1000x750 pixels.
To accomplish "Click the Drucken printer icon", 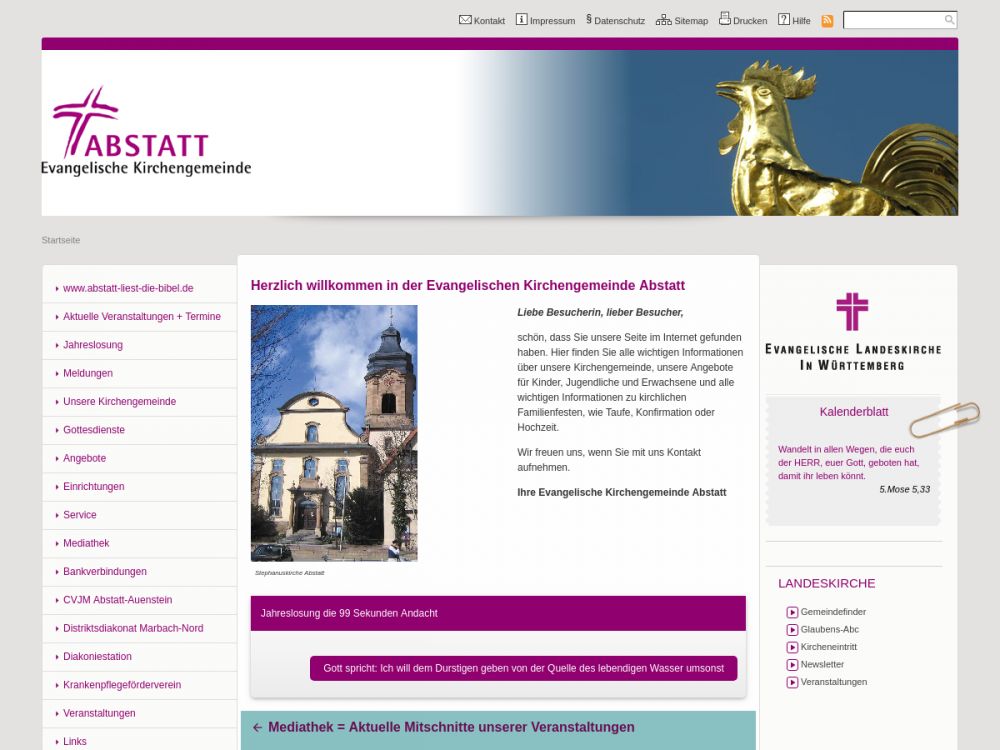I will (x=725, y=19).
